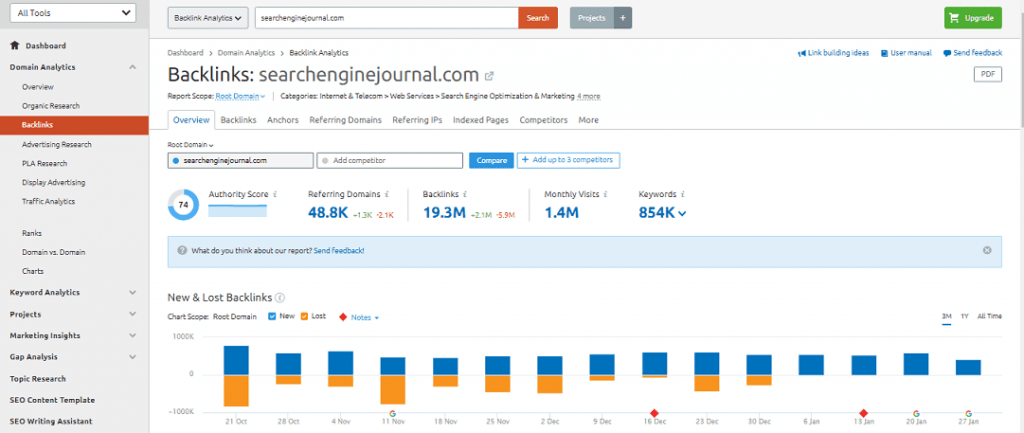Click the question mark icon in feedback banner
The width and height of the screenshot is (1024, 433).
tap(182, 250)
